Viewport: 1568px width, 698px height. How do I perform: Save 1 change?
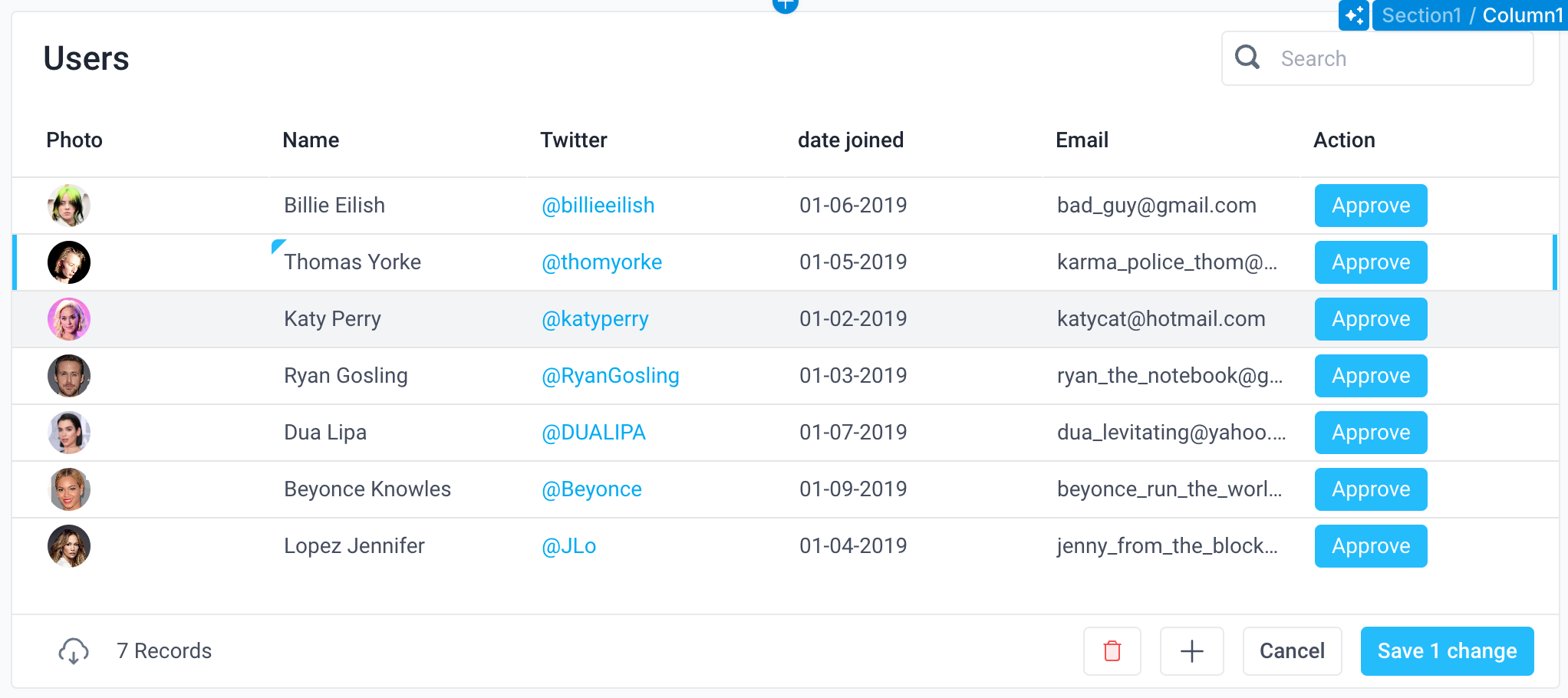[1446, 651]
